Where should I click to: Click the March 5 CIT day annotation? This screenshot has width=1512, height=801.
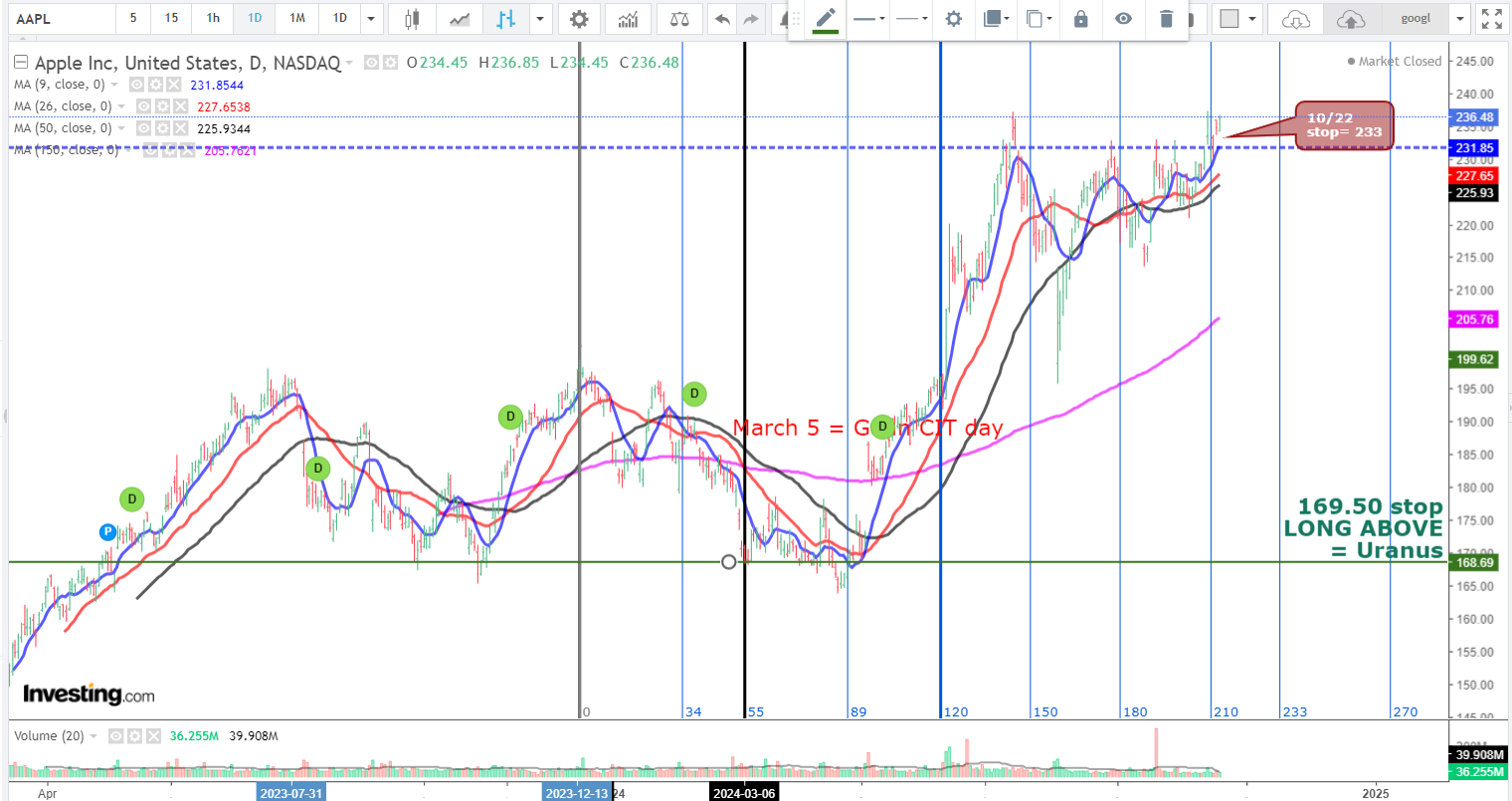tap(867, 428)
